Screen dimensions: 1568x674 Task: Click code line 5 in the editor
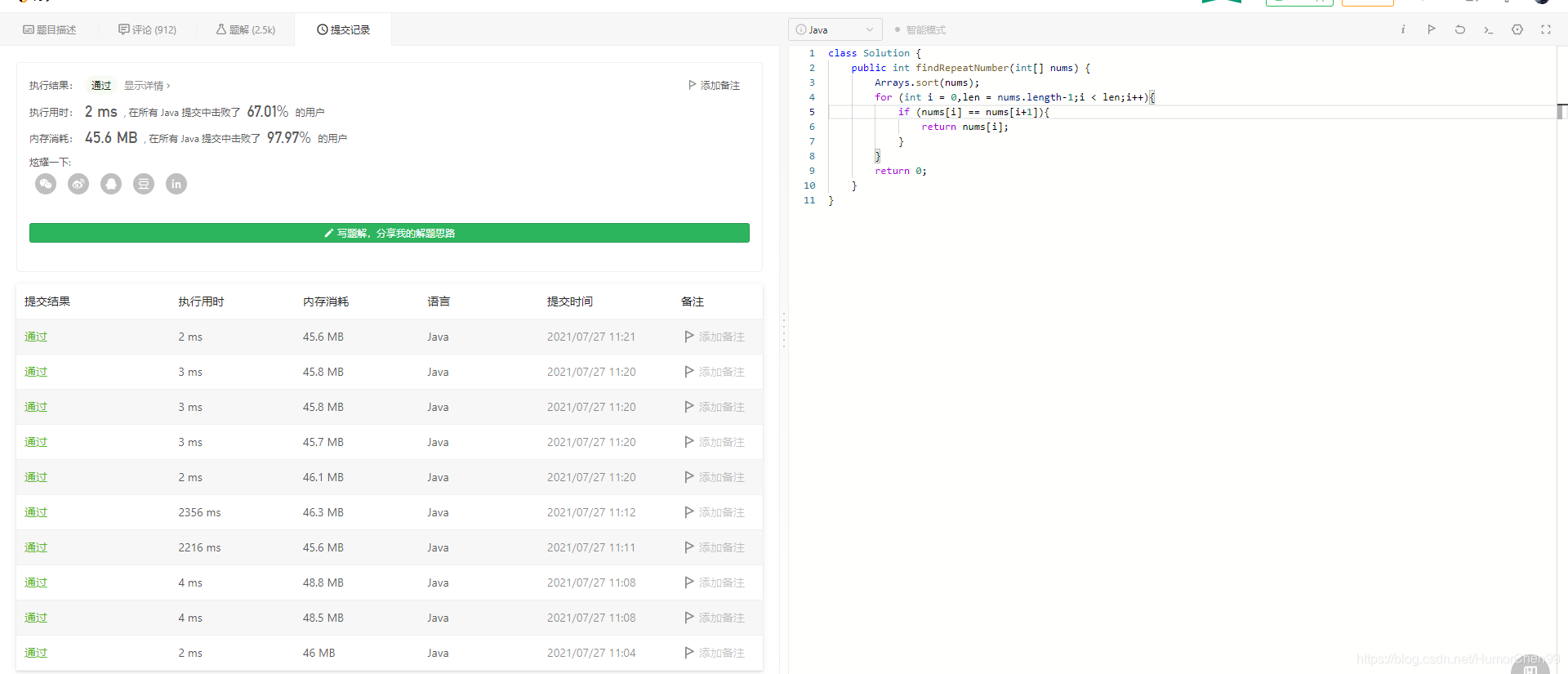[x=1192, y=112]
